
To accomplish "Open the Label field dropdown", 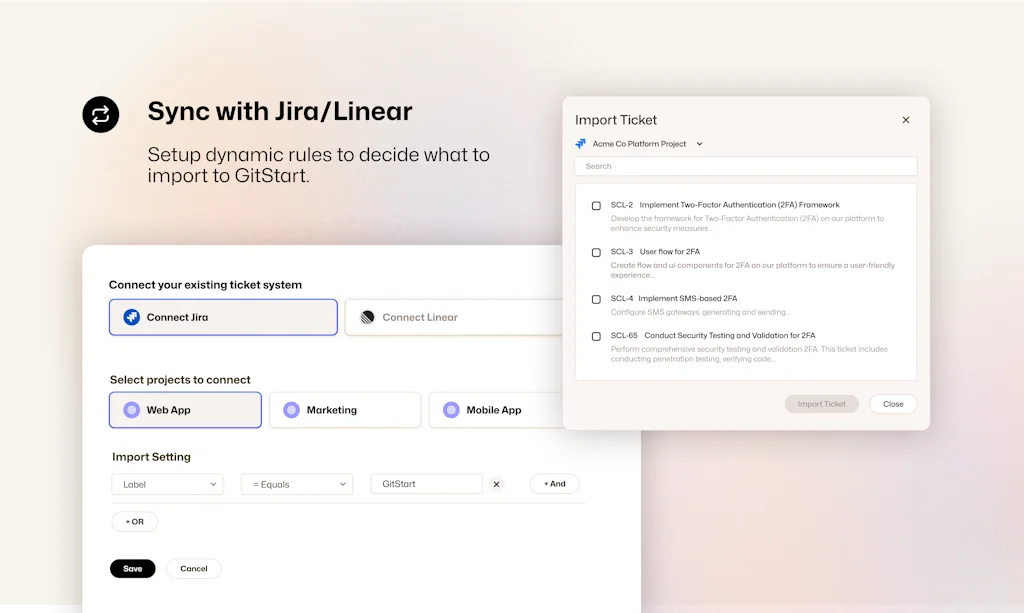I will (x=167, y=483).
